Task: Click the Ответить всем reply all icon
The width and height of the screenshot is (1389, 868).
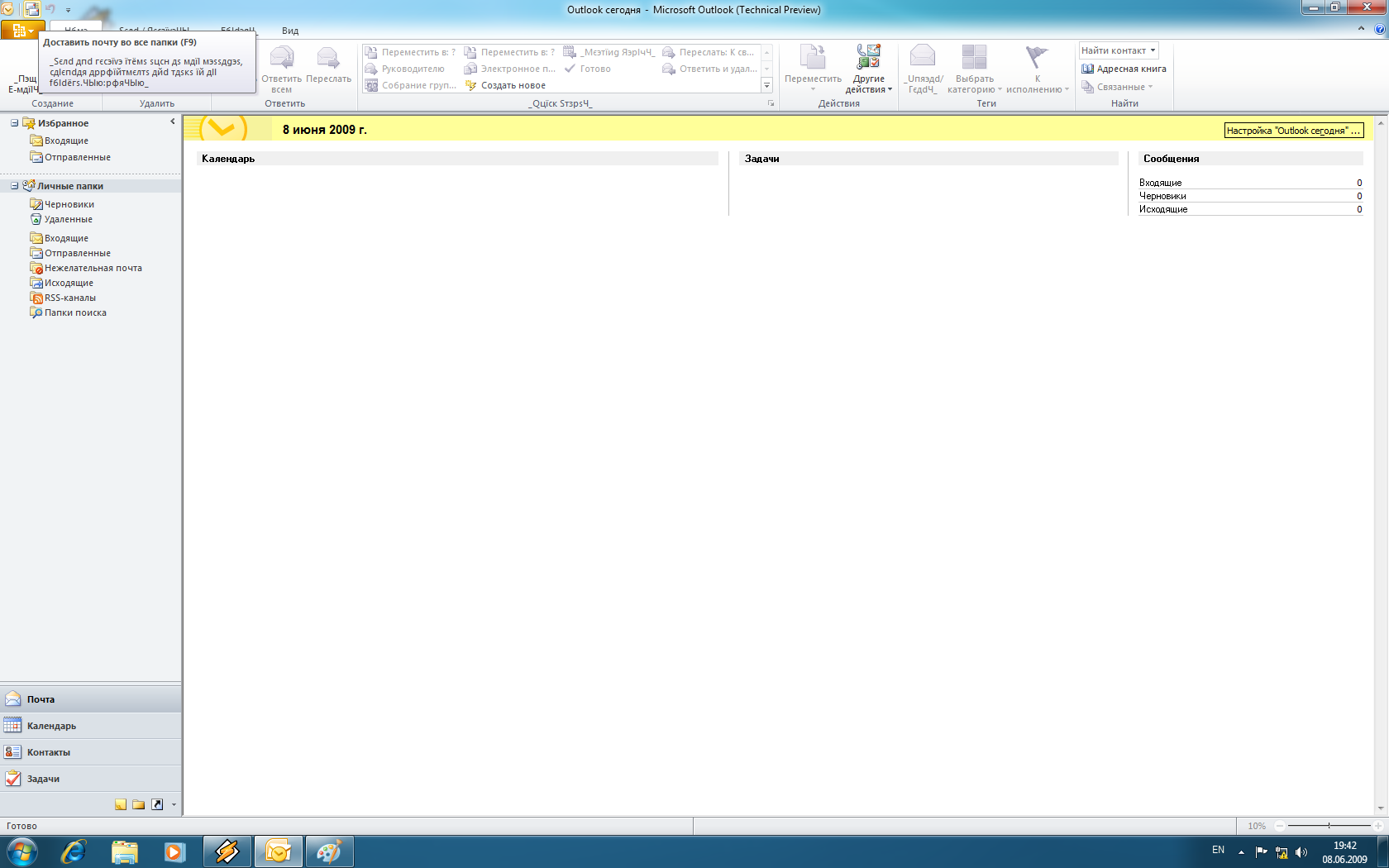Action: 282,69
